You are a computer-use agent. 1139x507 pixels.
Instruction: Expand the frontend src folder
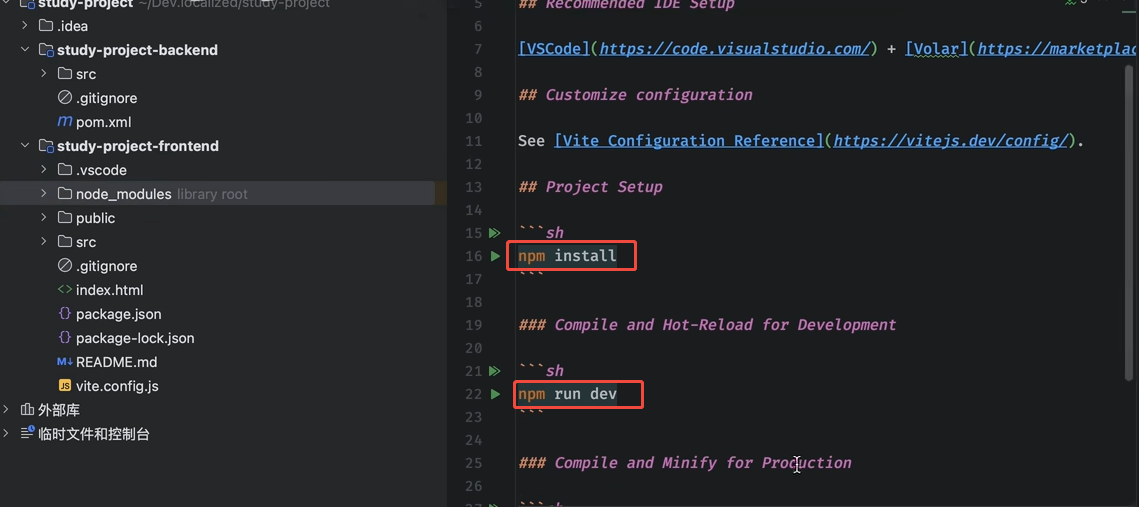click(44, 242)
